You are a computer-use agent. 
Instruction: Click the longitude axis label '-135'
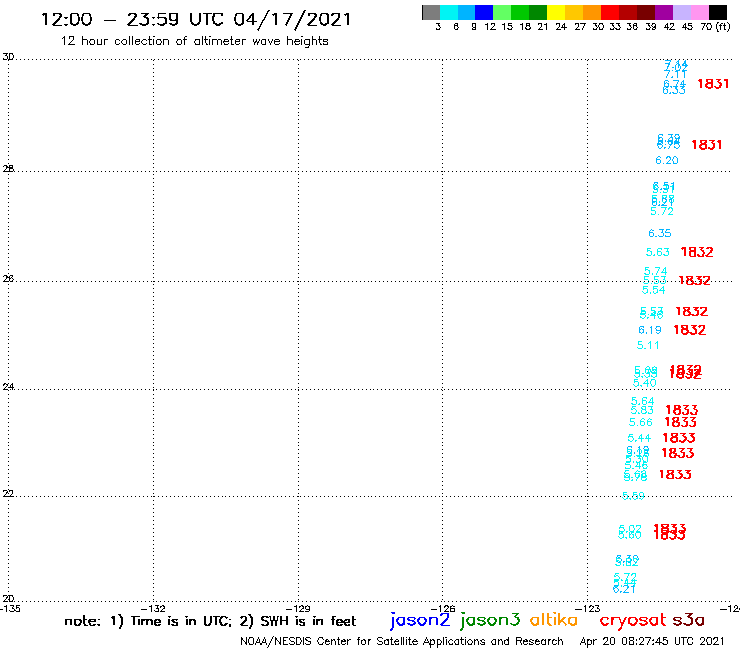10,609
